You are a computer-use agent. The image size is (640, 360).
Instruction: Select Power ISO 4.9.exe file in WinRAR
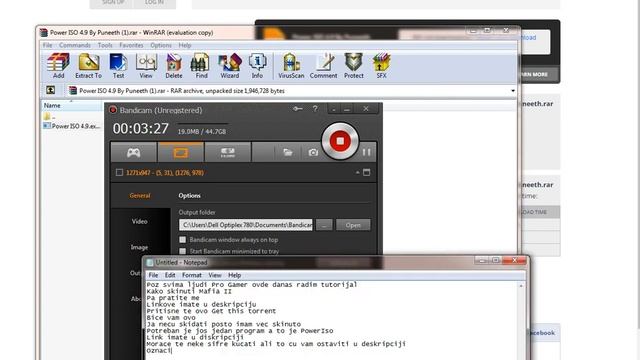click(72, 126)
